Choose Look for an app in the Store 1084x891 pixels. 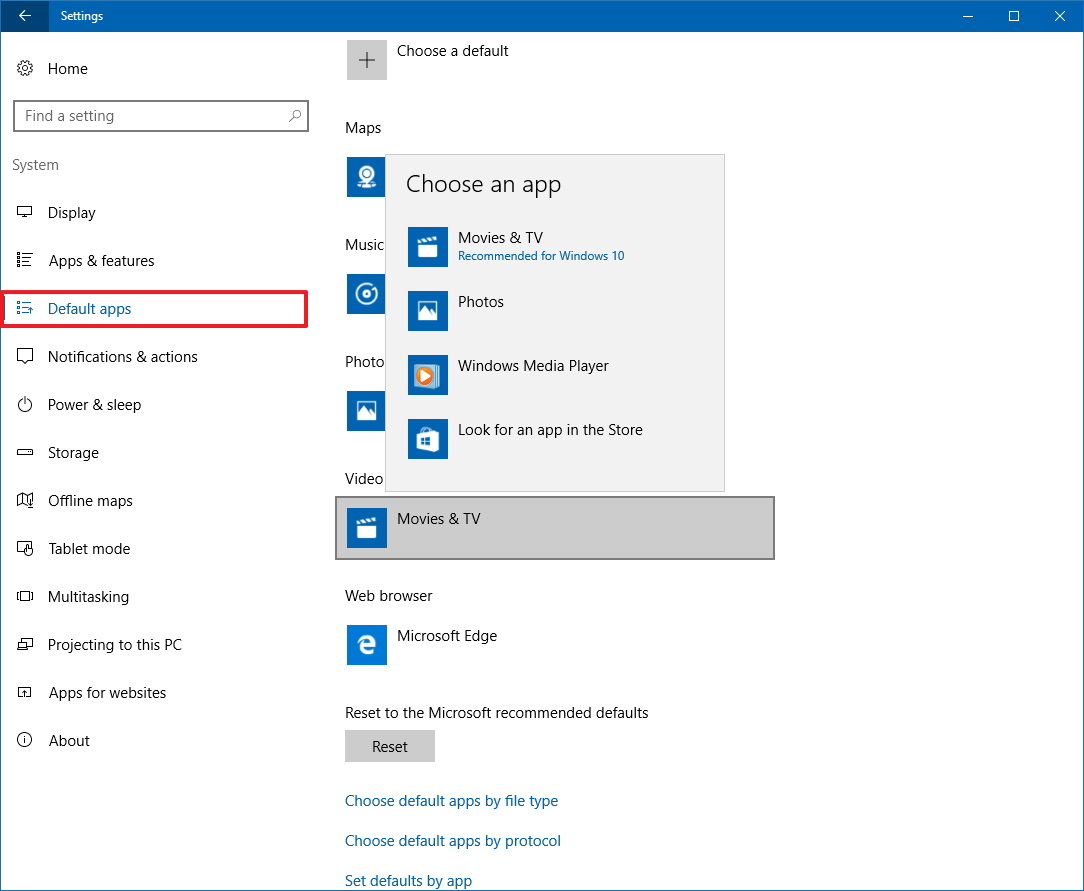click(554, 439)
